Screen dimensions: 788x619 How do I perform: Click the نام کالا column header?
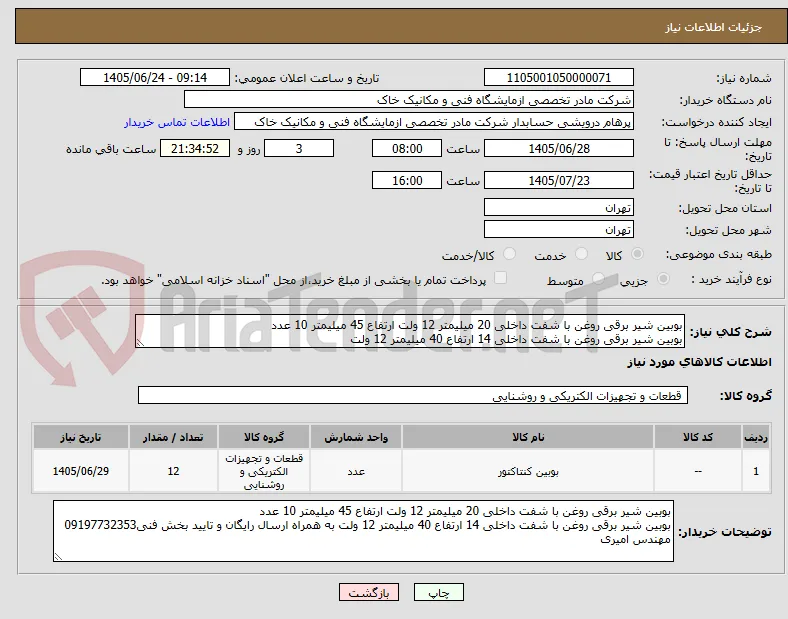pos(528,437)
